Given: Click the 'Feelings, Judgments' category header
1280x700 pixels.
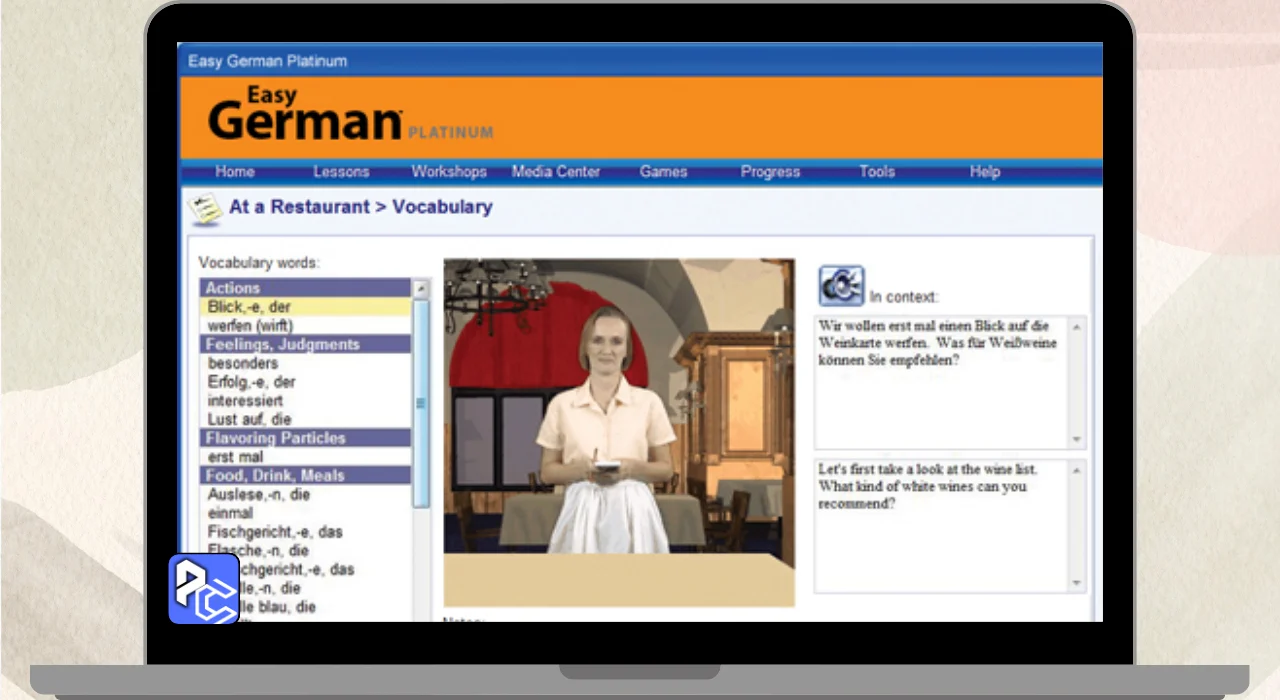Looking at the screenshot, I should tap(282, 344).
